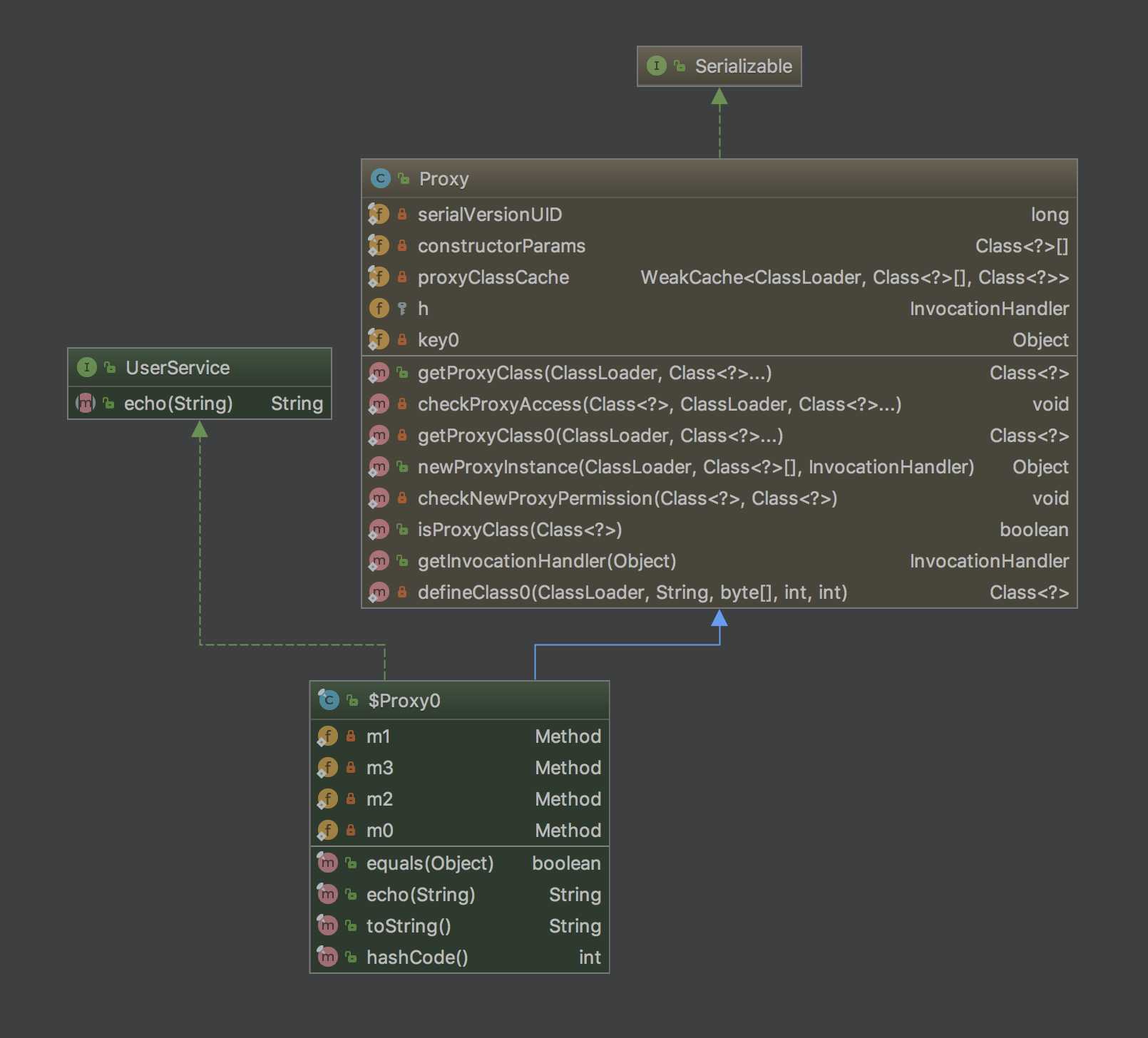The height and width of the screenshot is (1038, 1148).
Task: Select the Serializable node title
Action: click(744, 66)
